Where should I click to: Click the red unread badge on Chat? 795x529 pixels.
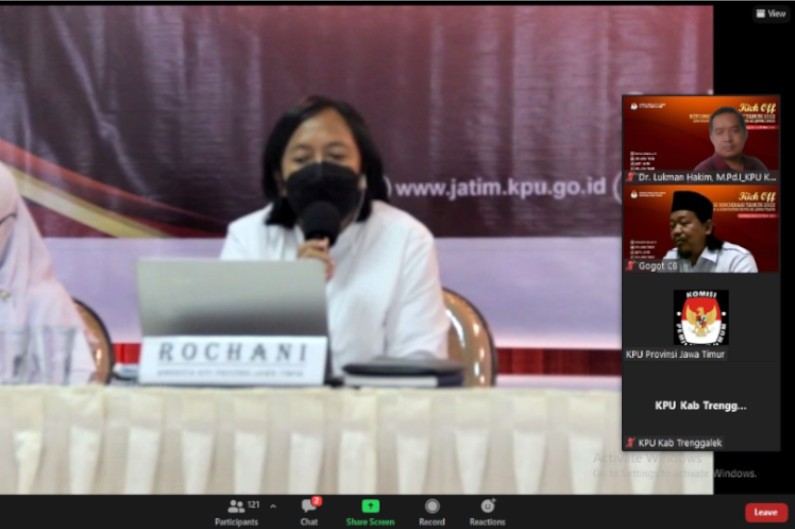316,500
